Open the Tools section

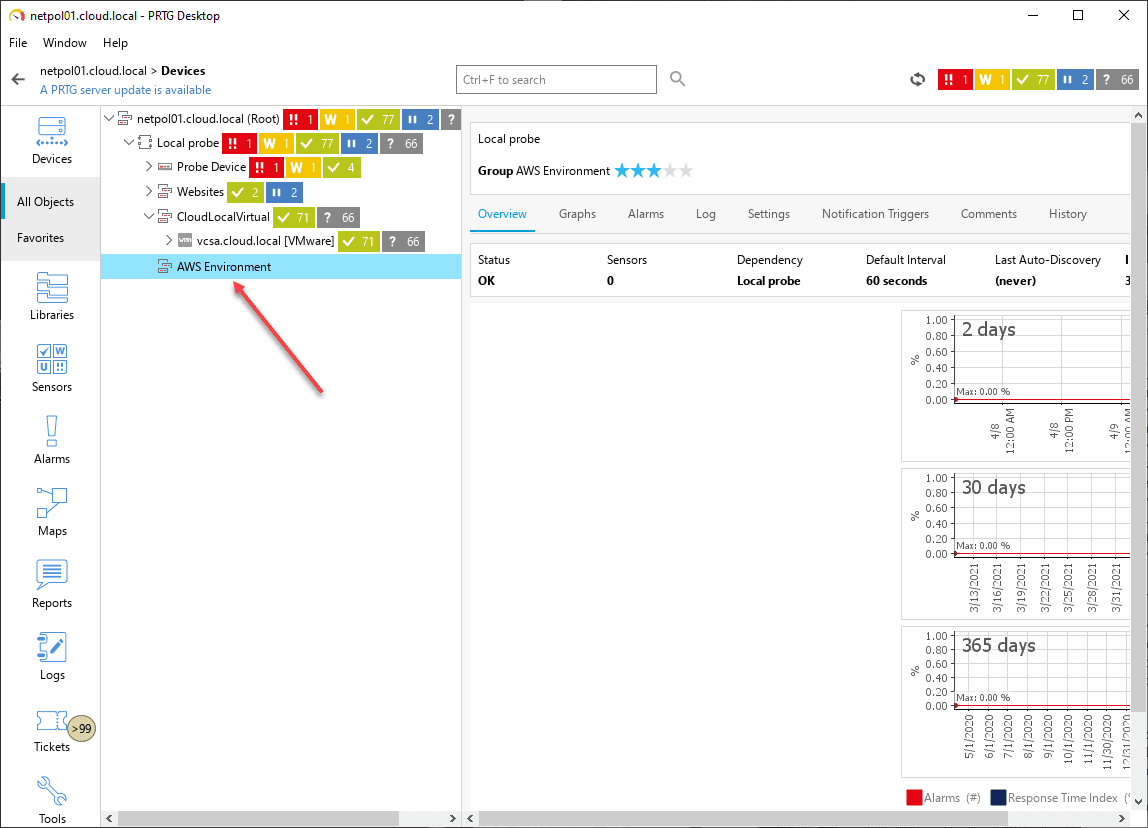click(51, 799)
